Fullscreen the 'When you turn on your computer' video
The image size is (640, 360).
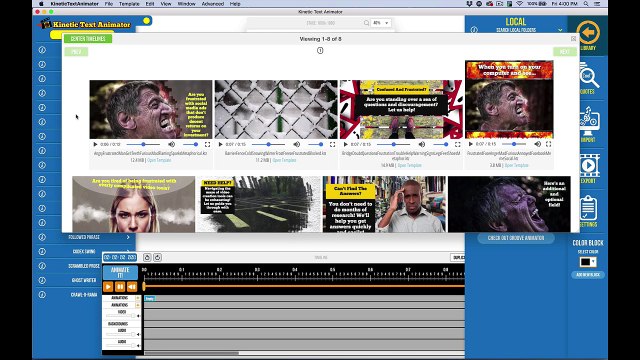pyautogui.click(x=549, y=144)
